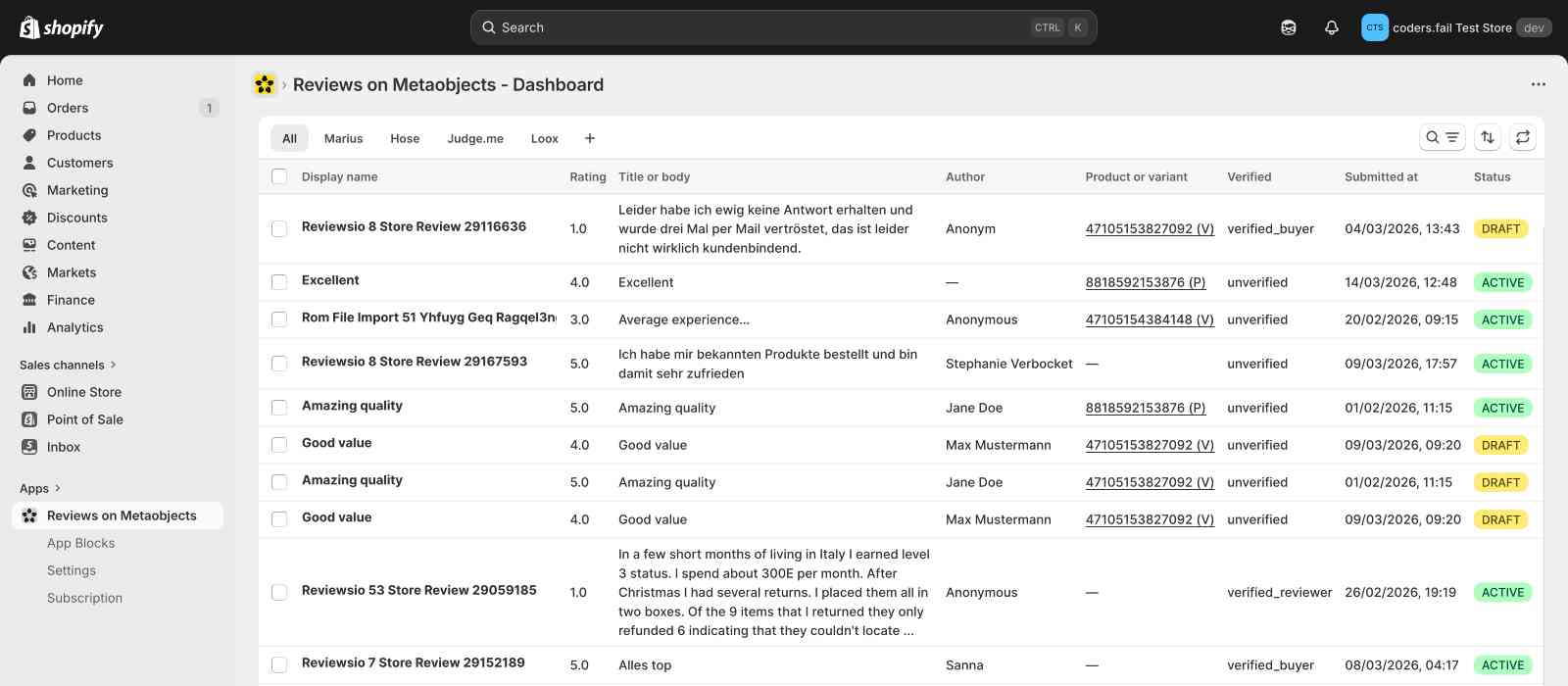Open Reviewsio 53 Store Review 29059185

[x=419, y=590]
